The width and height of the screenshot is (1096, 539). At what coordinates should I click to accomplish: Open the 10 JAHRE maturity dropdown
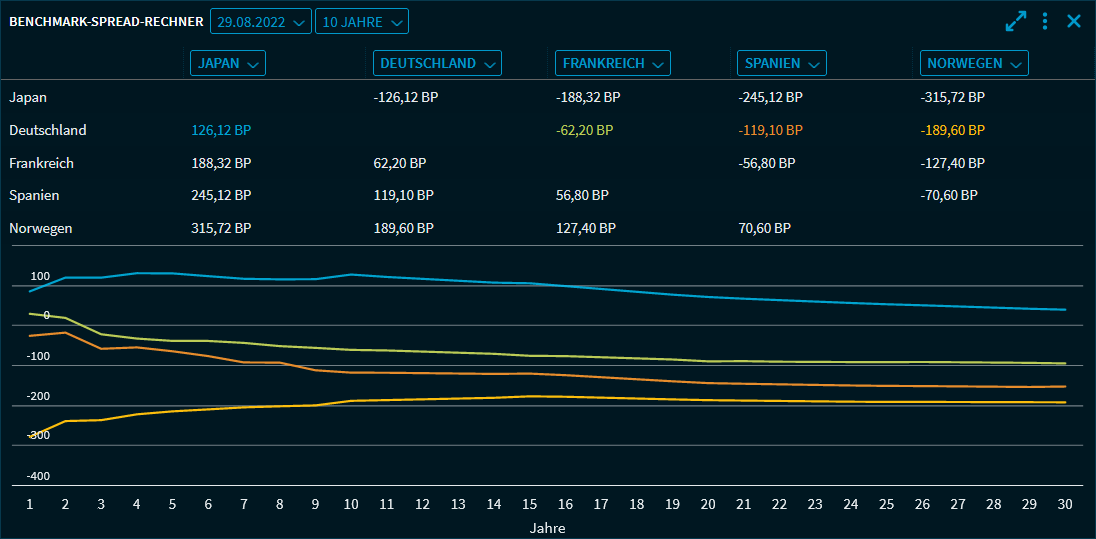pos(361,21)
